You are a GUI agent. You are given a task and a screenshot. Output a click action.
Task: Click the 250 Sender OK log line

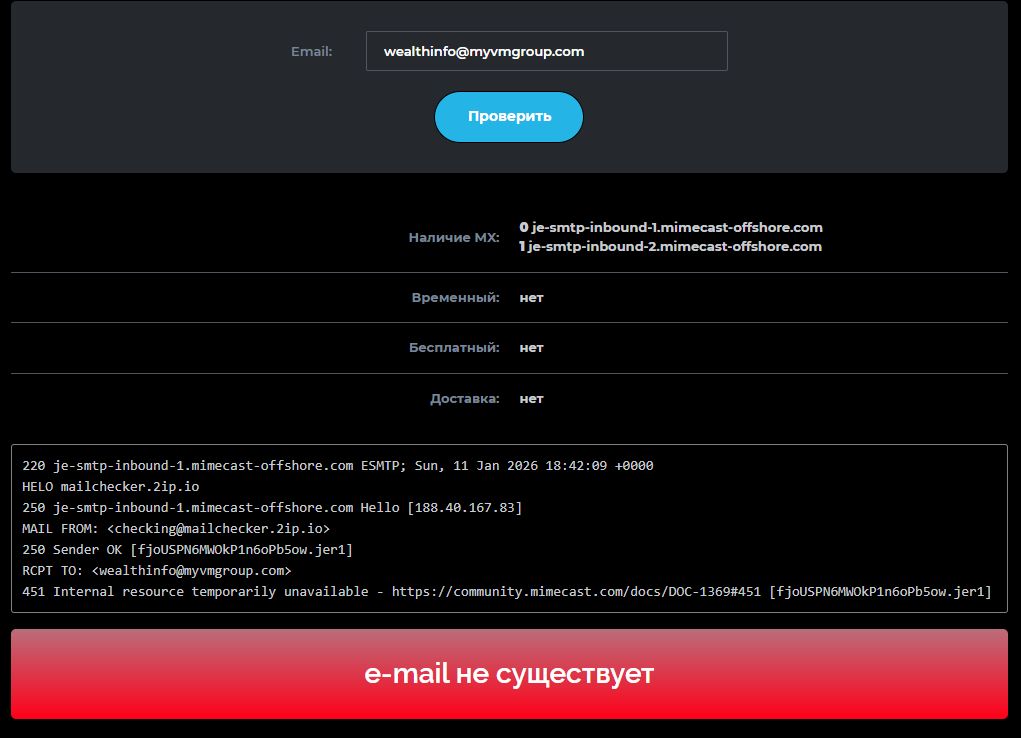point(187,550)
